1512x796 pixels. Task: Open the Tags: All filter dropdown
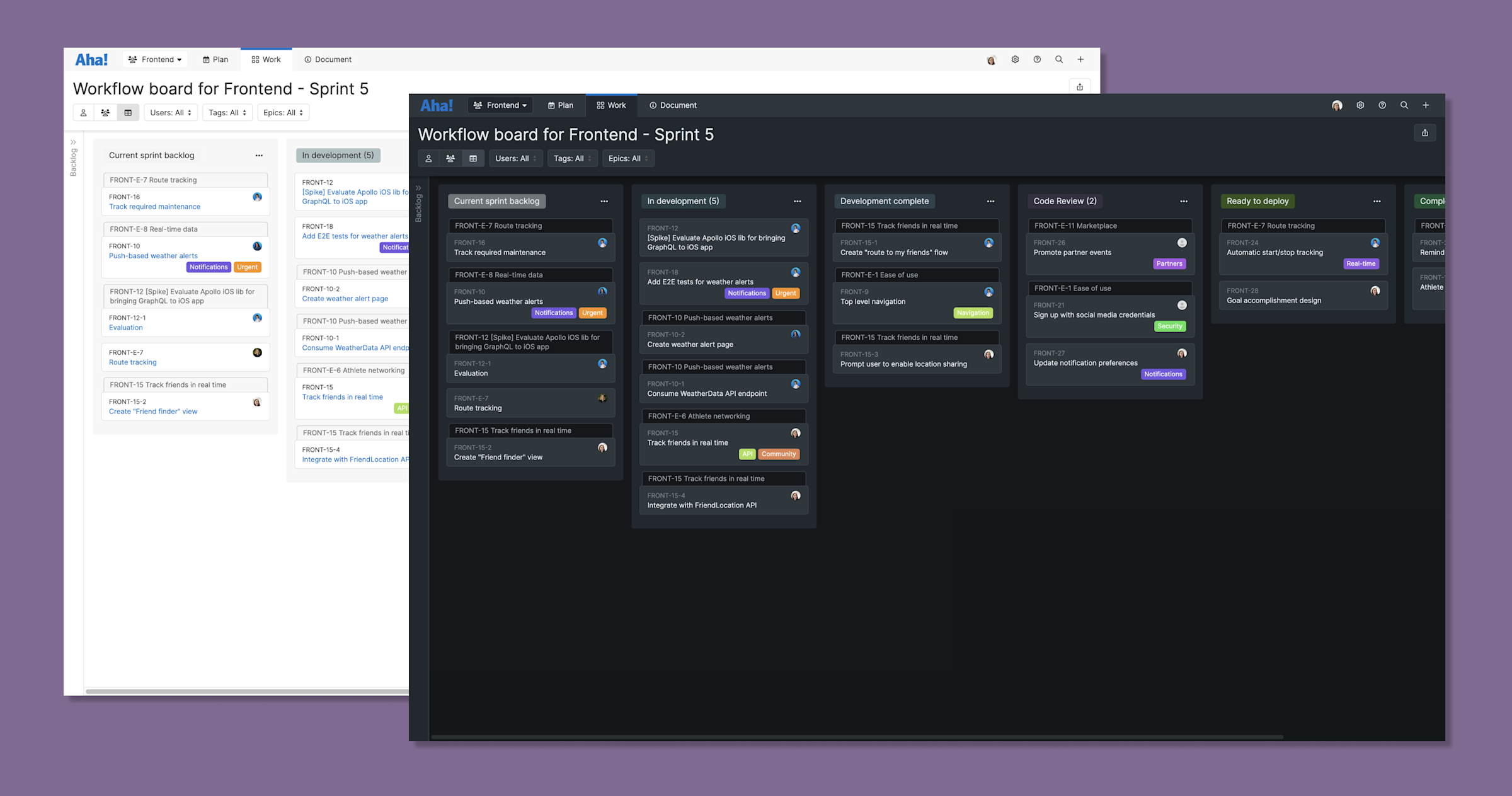[571, 158]
